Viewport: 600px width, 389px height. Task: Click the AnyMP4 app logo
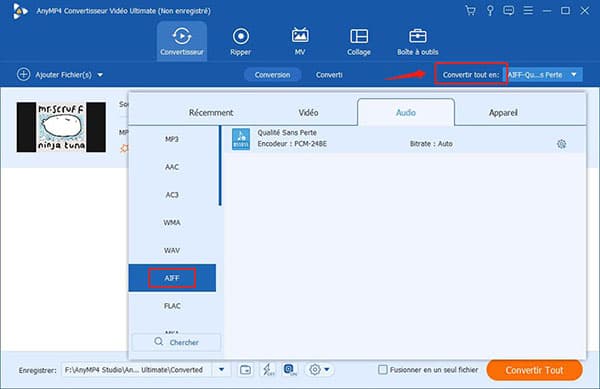point(20,11)
